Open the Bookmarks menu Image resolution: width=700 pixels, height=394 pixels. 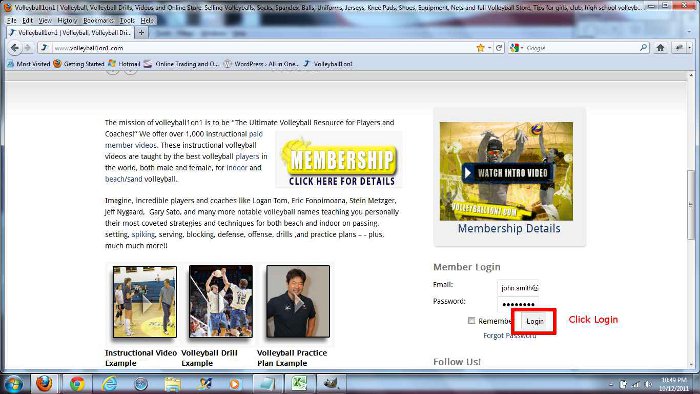[98, 21]
